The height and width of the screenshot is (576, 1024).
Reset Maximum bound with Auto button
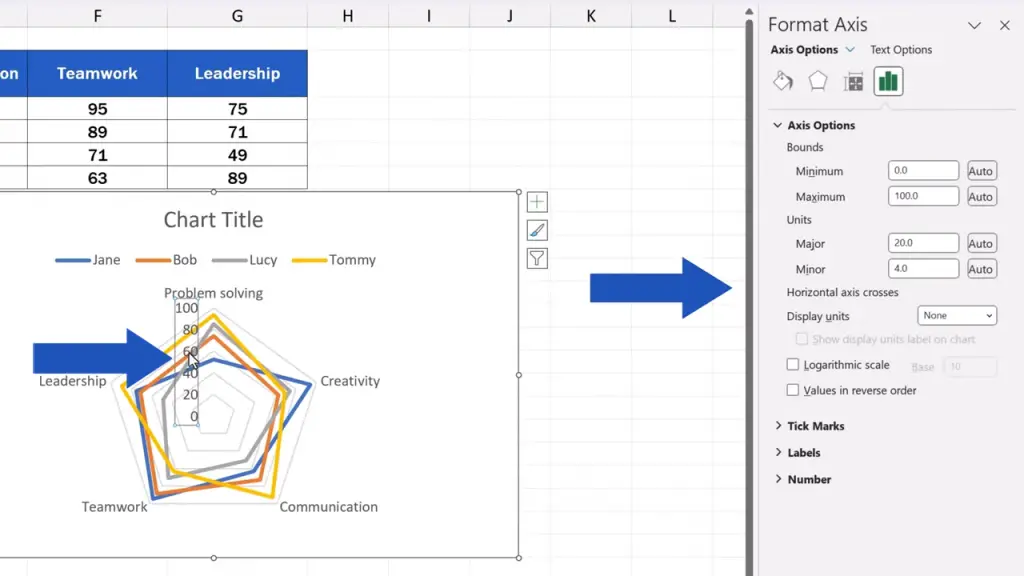980,197
